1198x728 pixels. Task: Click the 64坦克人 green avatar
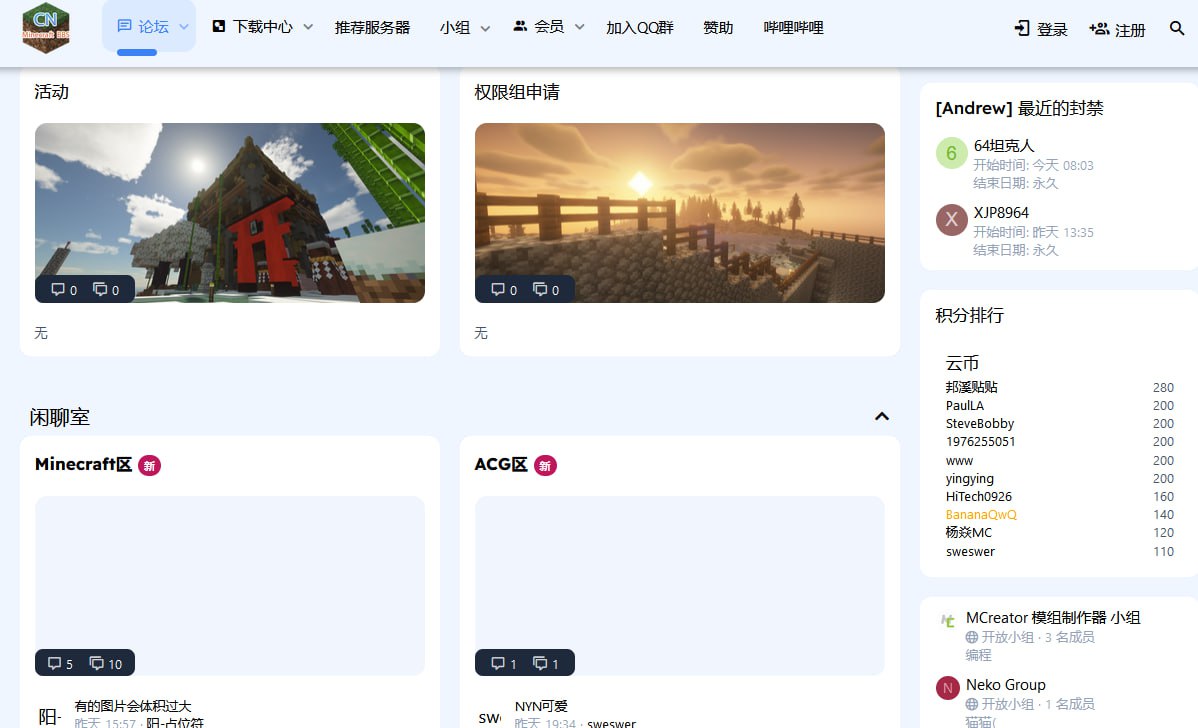951,154
